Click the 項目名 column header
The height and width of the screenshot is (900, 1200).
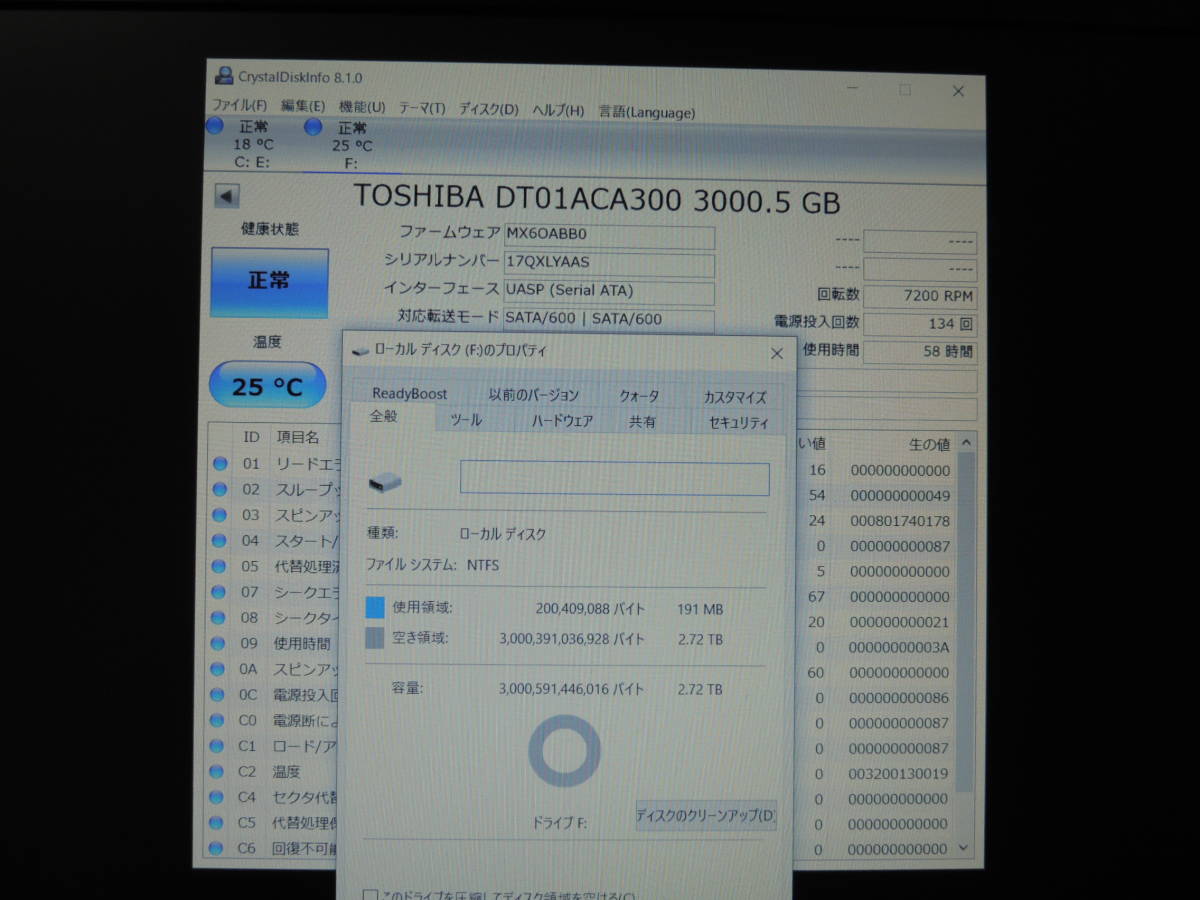298,437
